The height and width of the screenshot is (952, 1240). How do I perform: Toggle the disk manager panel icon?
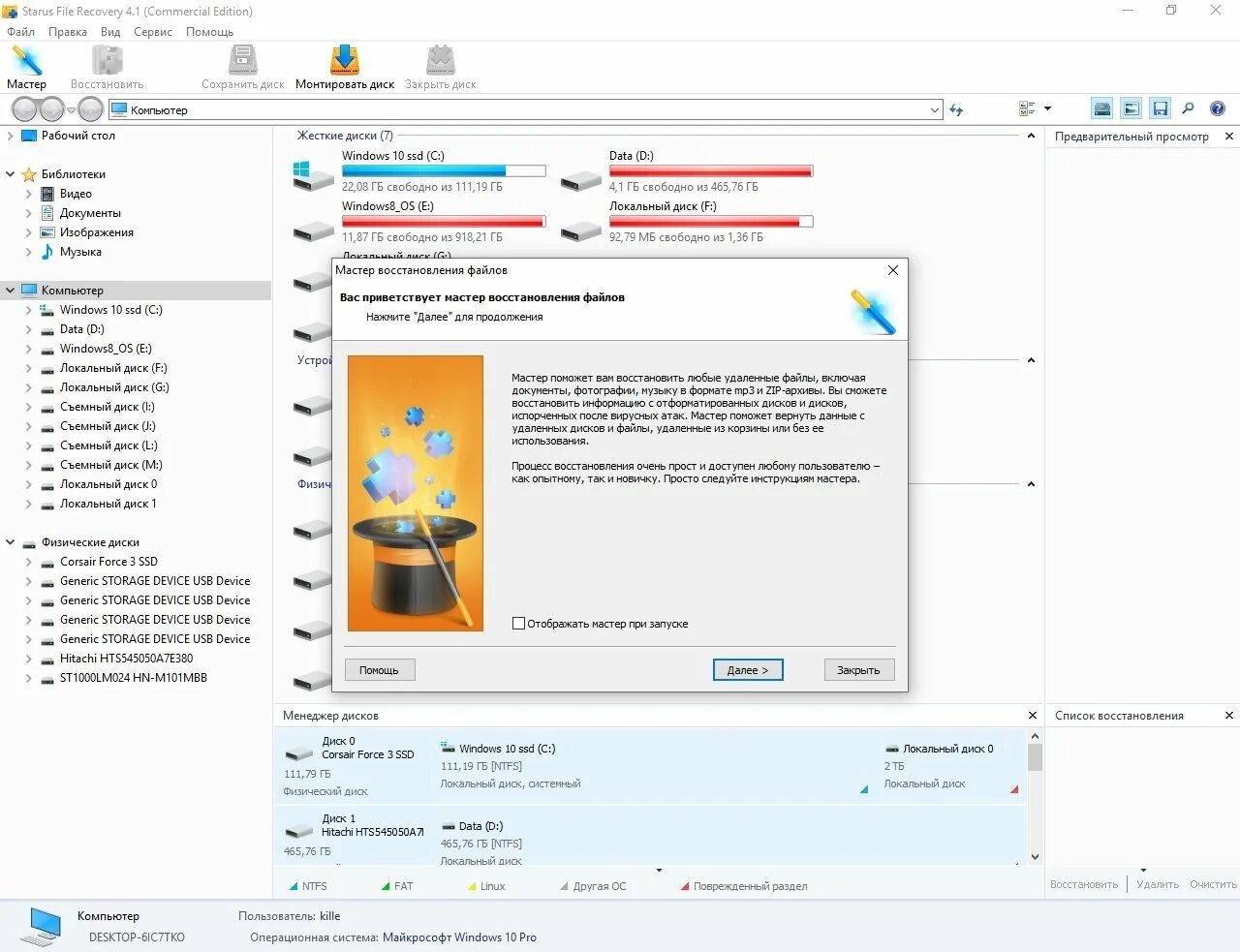tap(1102, 108)
